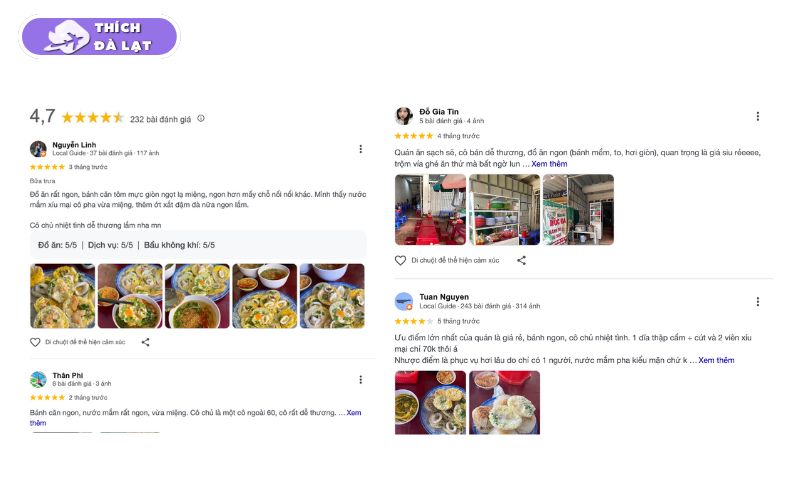Image resolution: width=800 pixels, height=500 pixels.
Task: Click the heart icon under Nguyễn Linh's photos
Action: point(35,342)
